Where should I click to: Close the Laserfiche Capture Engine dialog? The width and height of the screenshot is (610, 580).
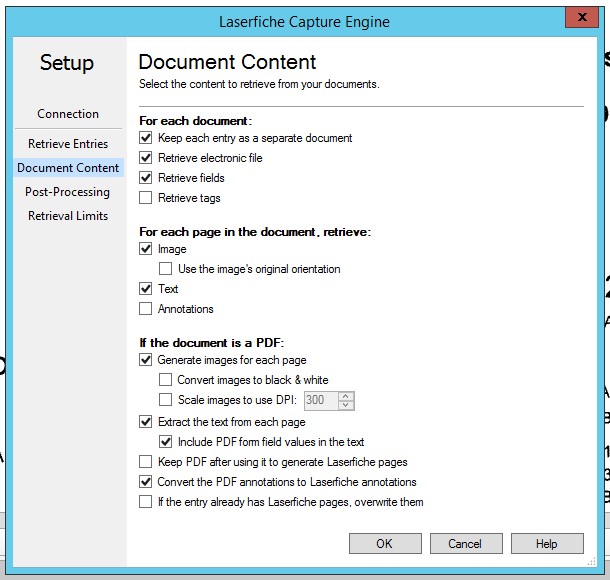(582, 18)
